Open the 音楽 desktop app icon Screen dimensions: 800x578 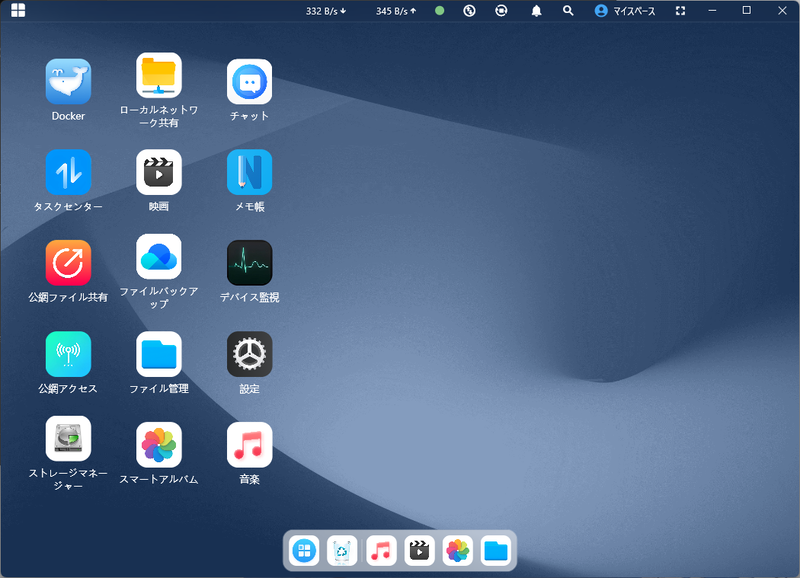(249, 445)
